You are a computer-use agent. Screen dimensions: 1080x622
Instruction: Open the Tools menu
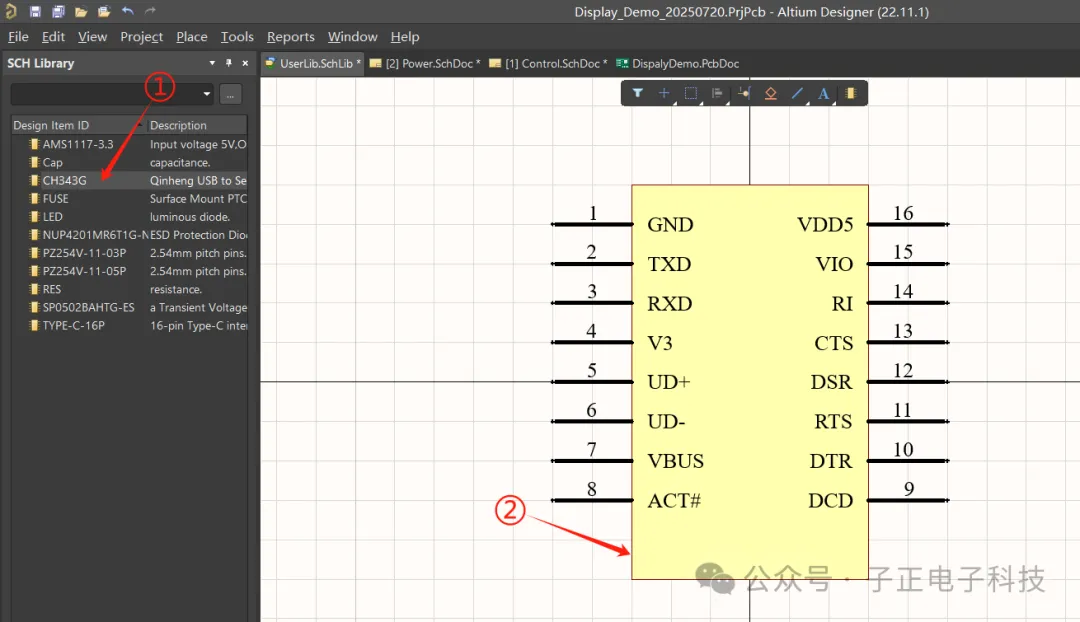[237, 37]
